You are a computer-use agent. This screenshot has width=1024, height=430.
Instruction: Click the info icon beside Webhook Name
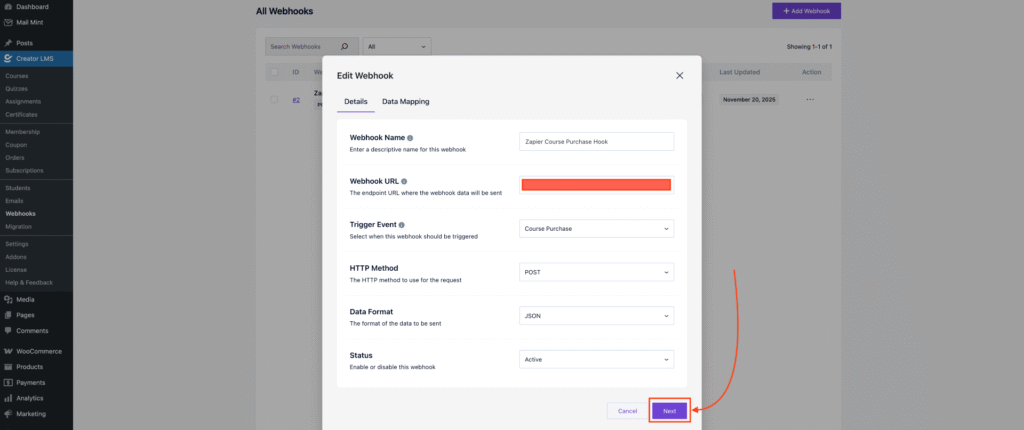click(x=410, y=138)
